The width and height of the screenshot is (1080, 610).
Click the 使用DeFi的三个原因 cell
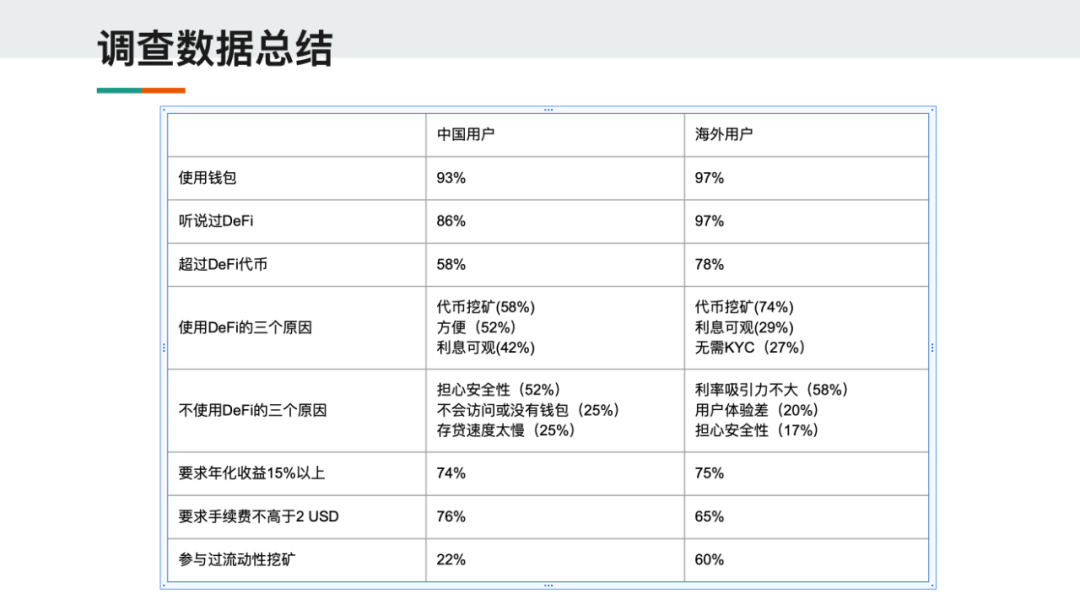(x=297, y=328)
